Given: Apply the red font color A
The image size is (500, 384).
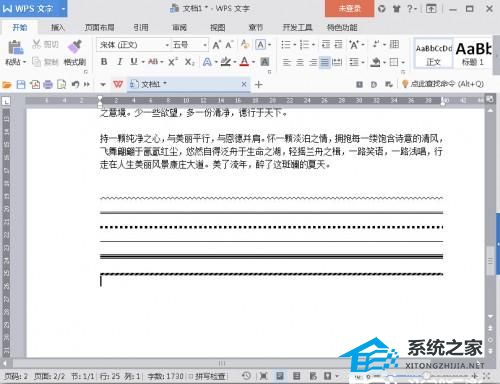Looking at the screenshot, I should click(x=244, y=62).
